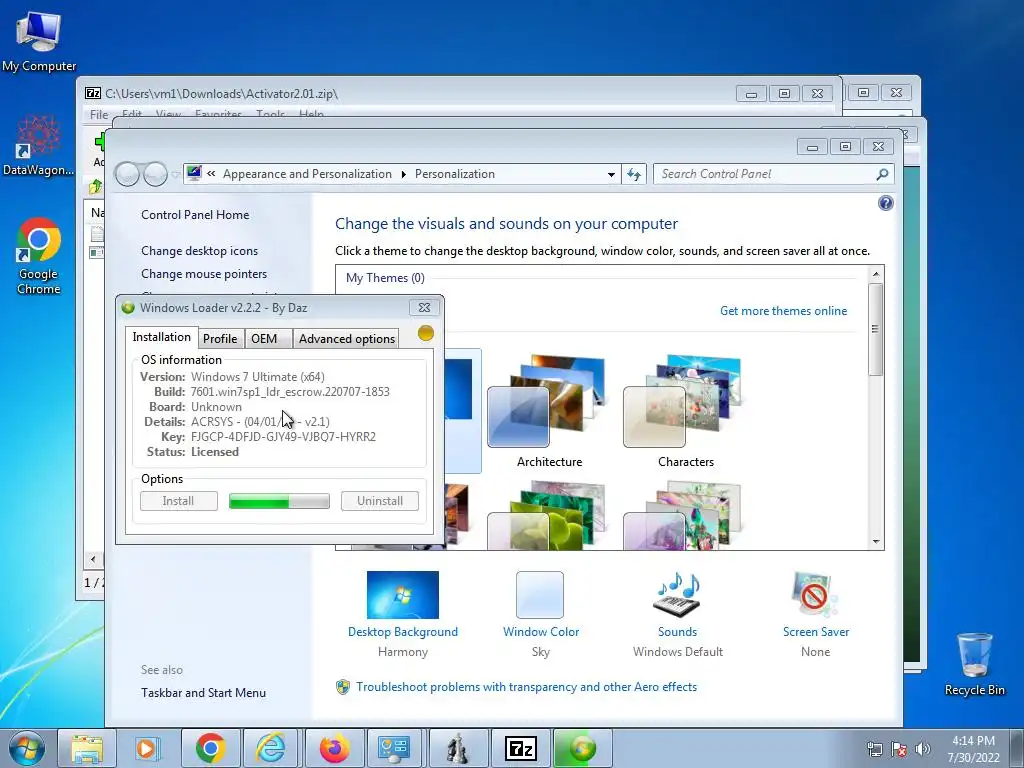Screen dimensions: 1024x768
Task: Open DataWagon desktop shortcut
Action: click(39, 145)
